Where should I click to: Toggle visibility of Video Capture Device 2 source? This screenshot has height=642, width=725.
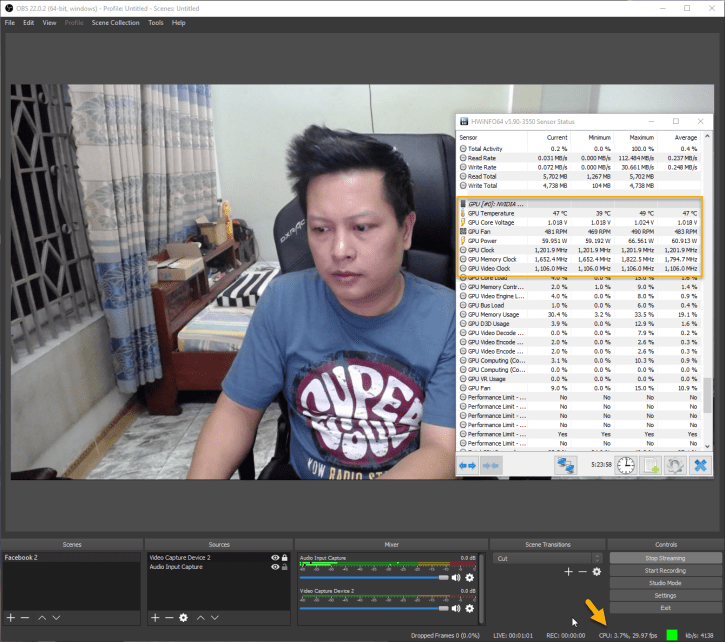coord(275,557)
